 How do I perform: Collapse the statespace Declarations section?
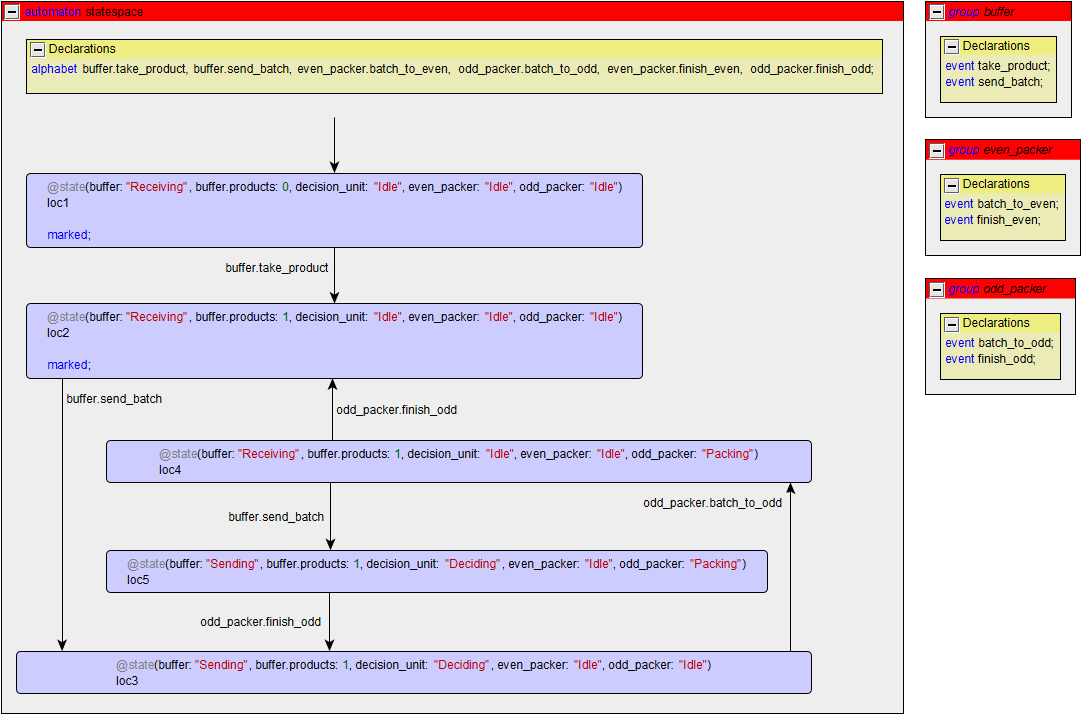pos(38,49)
